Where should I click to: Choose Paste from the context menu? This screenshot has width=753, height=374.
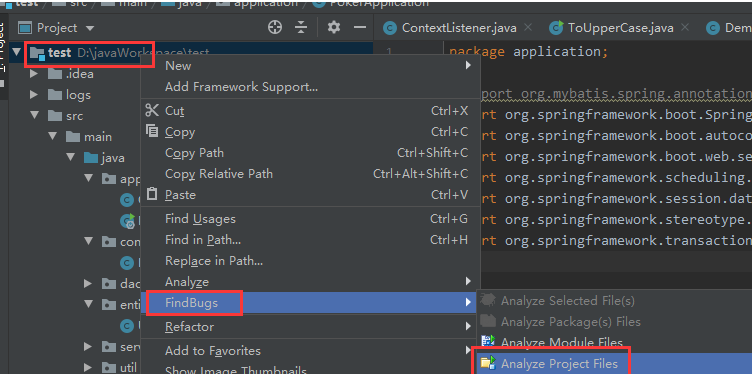(310, 194)
